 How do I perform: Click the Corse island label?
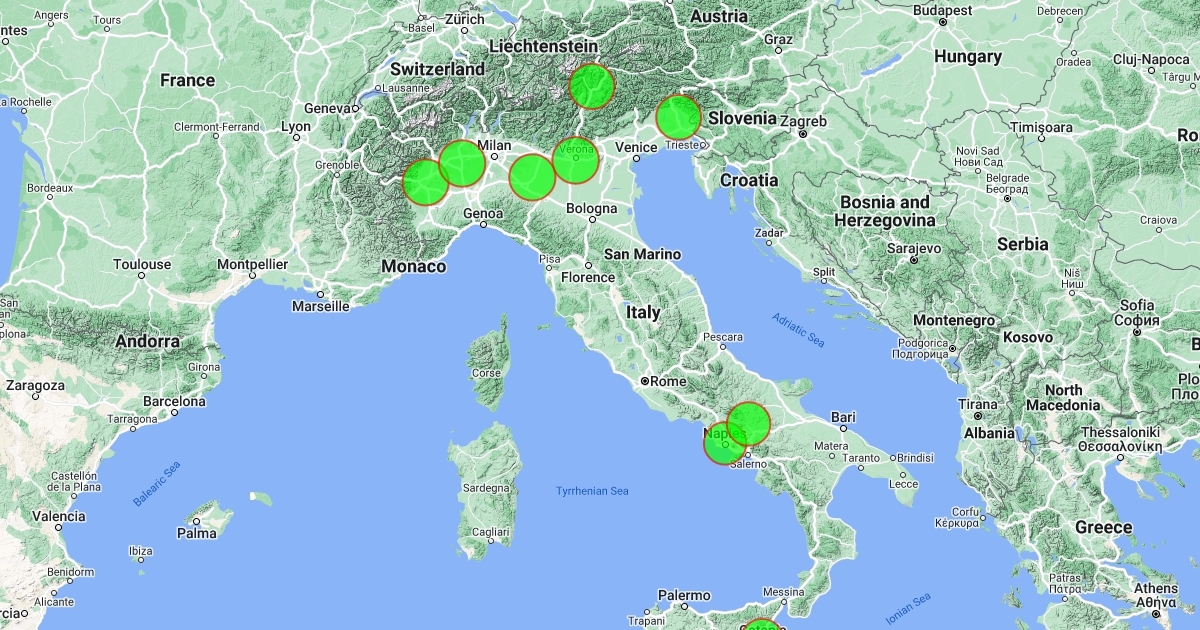coord(486,373)
